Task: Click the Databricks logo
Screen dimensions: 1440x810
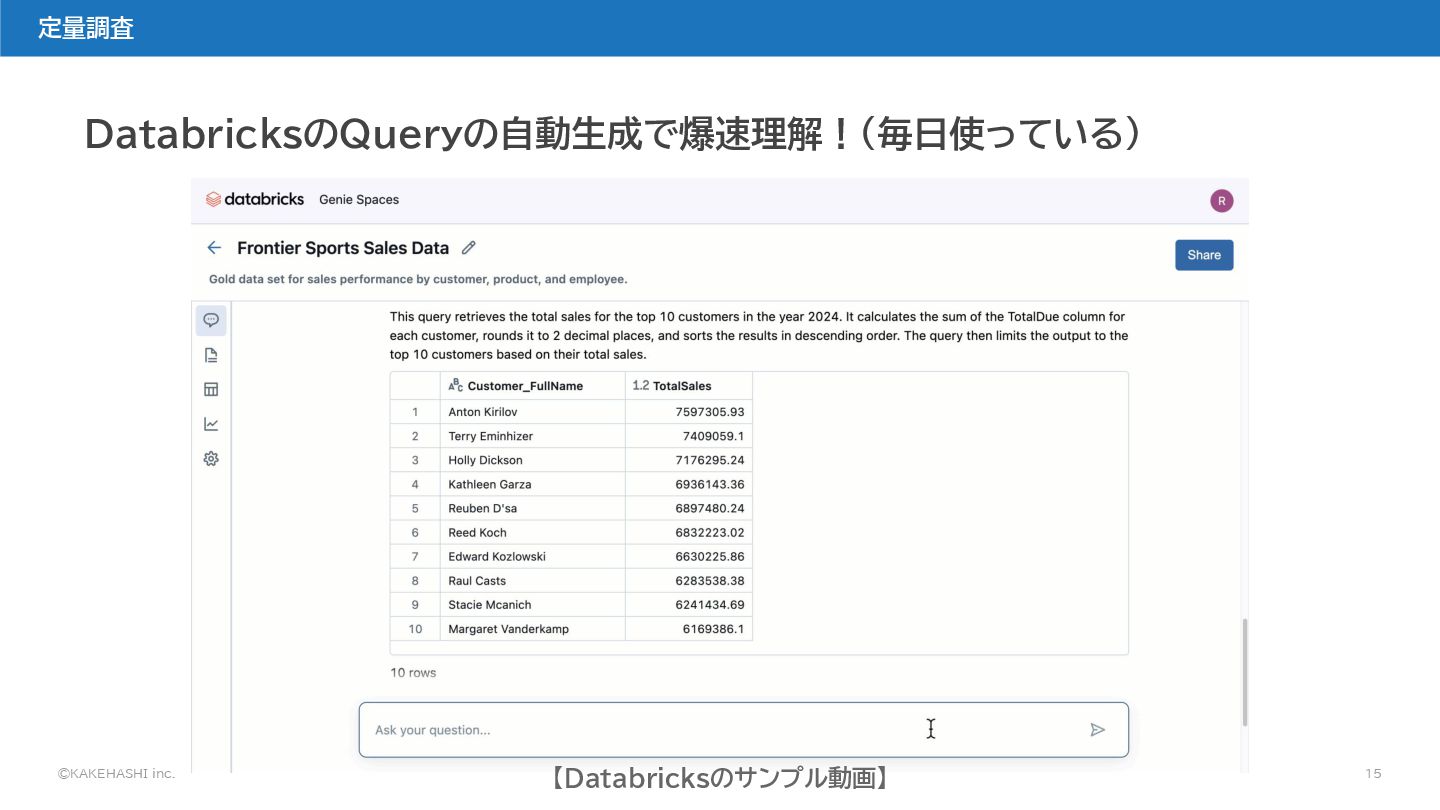Action: 254,199
